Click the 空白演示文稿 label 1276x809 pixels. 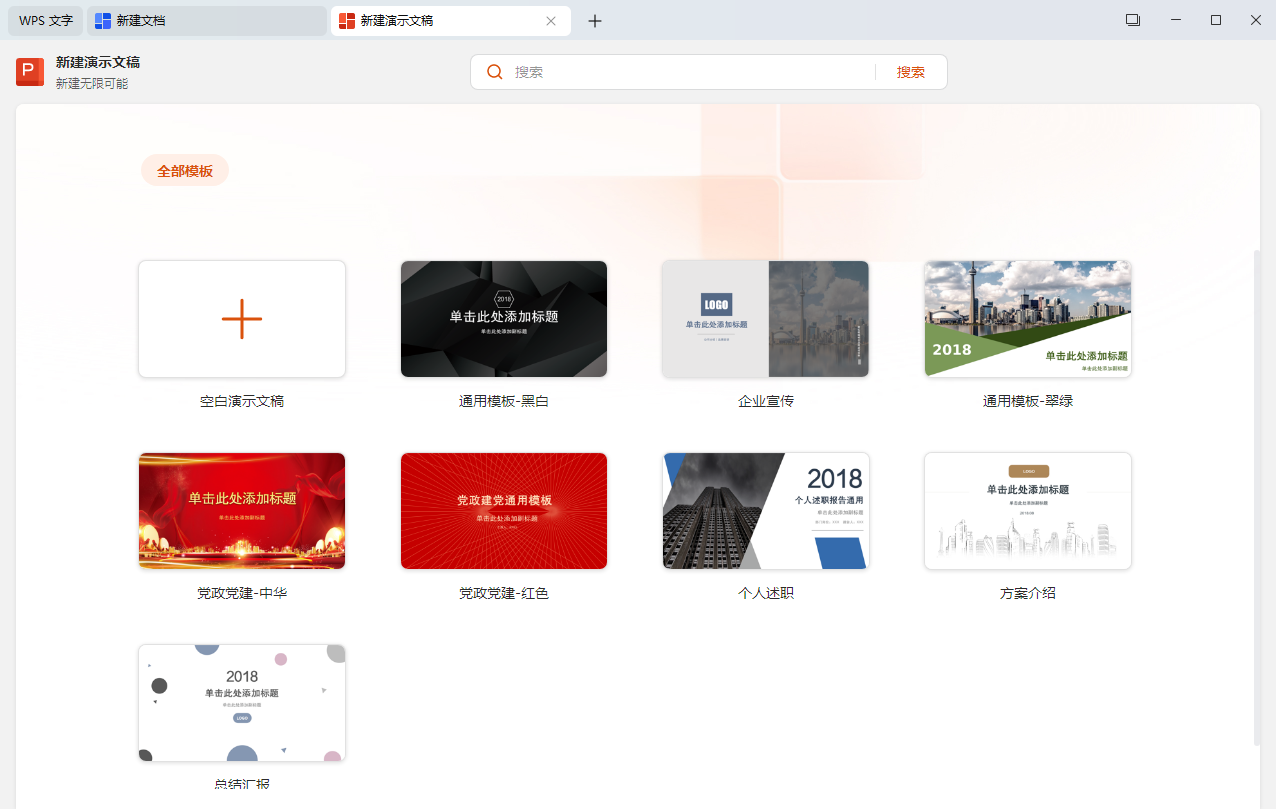242,401
